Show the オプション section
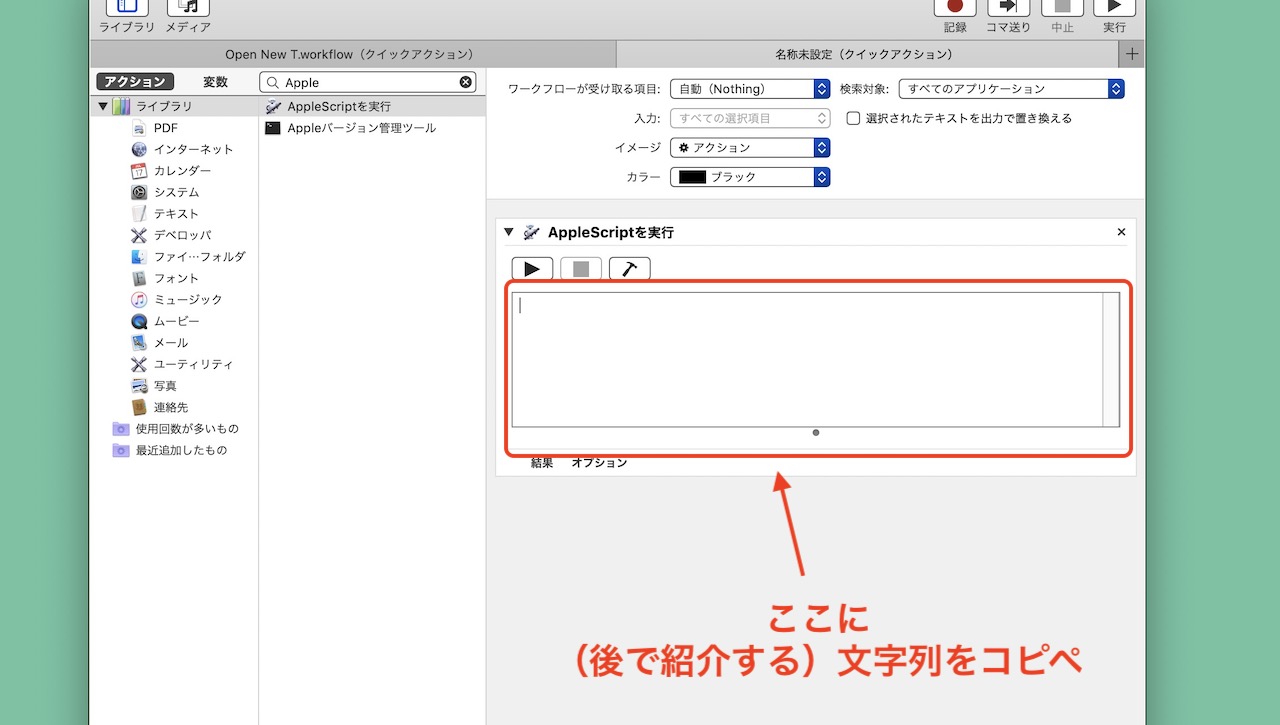Image resolution: width=1280 pixels, height=725 pixels. [x=599, y=463]
